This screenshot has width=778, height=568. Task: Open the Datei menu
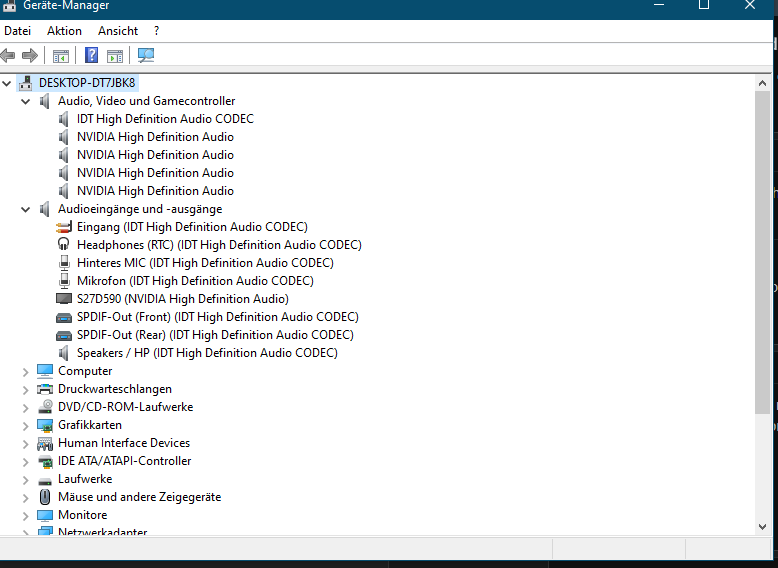point(17,31)
